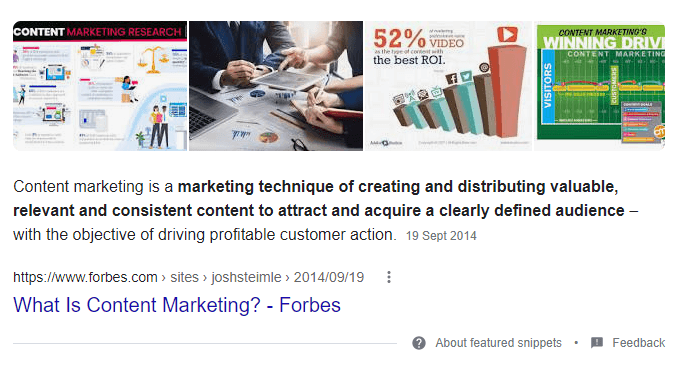The image size is (691, 365).
Task: Open the Winning Drive football field thumbnail
Action: point(599,86)
